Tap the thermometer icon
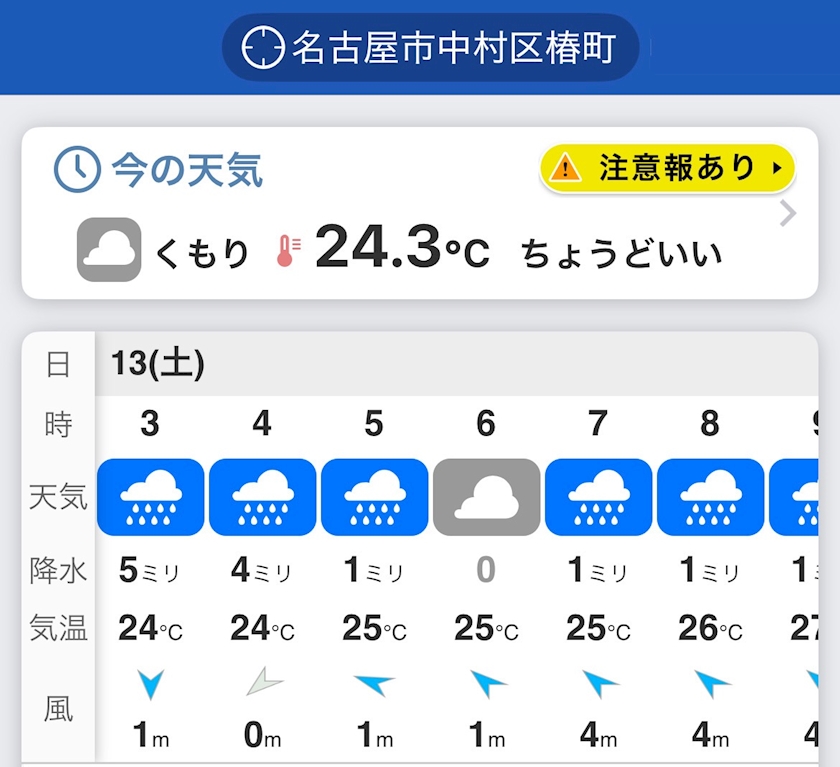 click(x=287, y=250)
